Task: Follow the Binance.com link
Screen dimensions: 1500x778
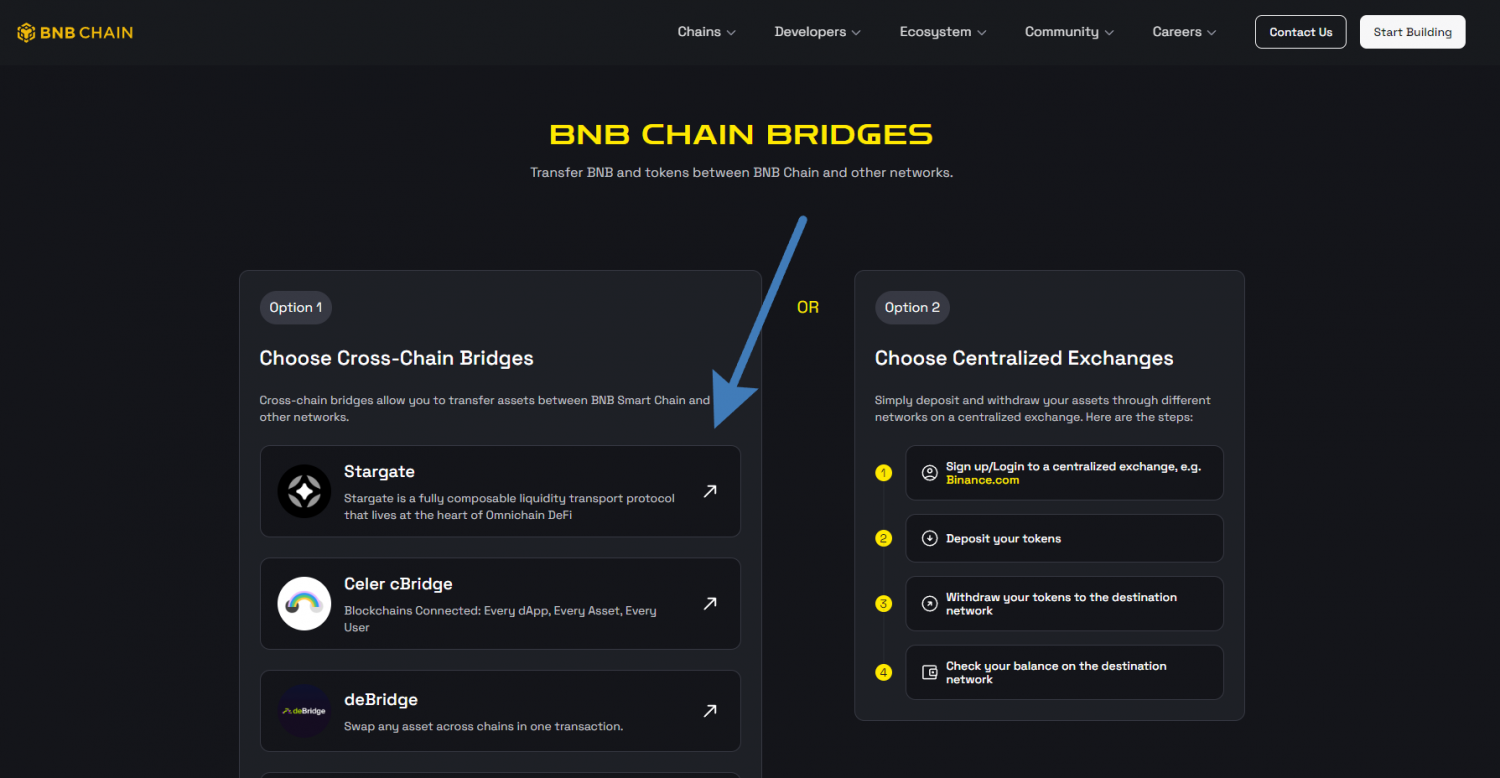Action: 982,480
